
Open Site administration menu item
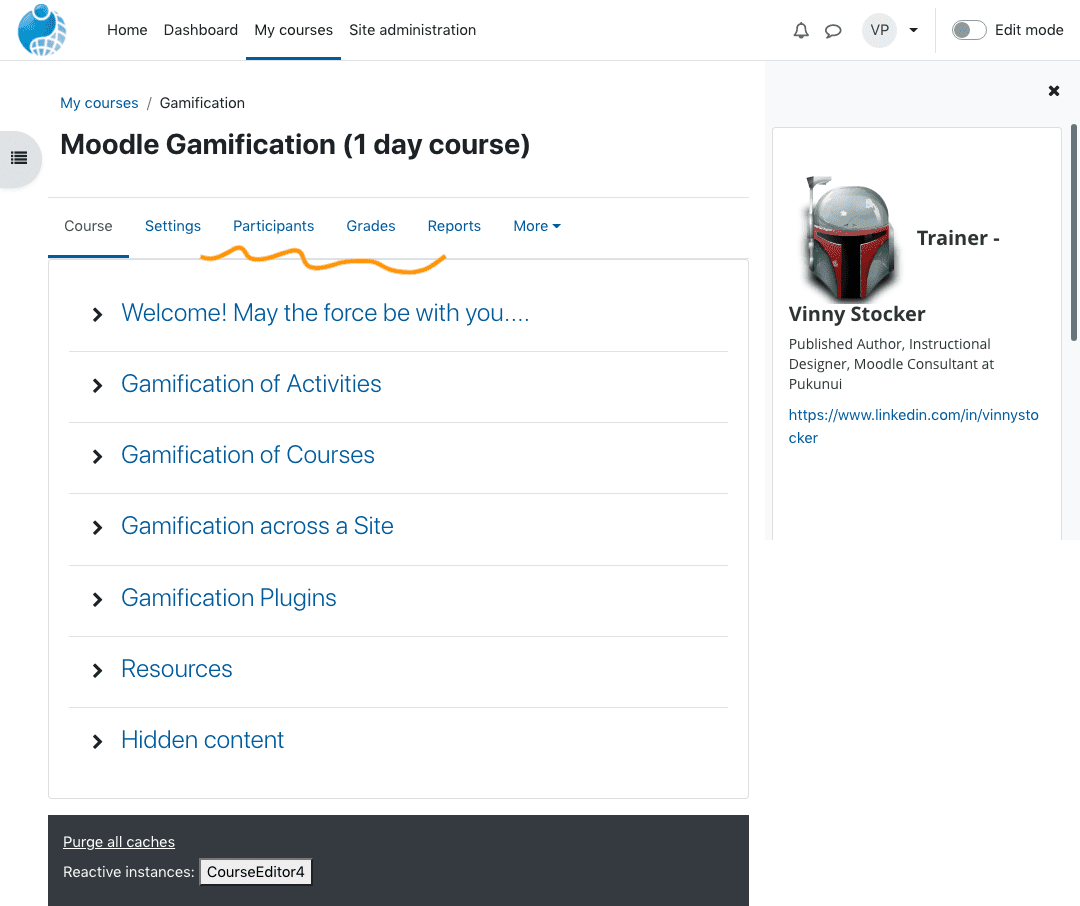pyautogui.click(x=412, y=30)
